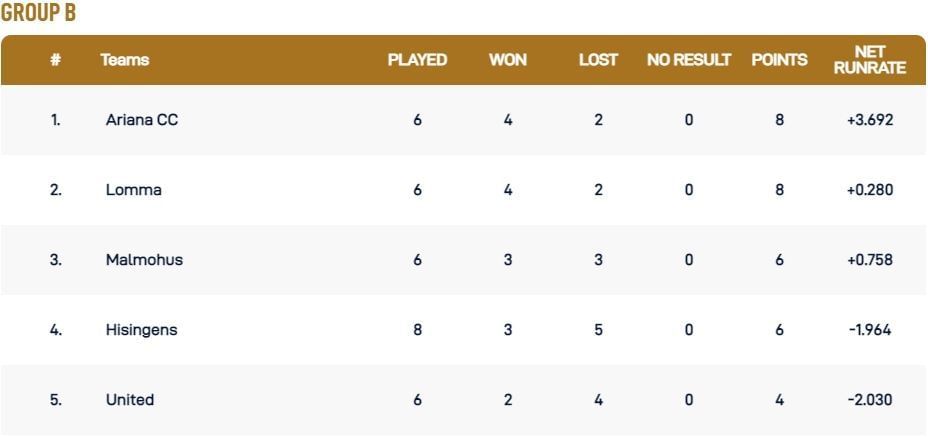Click United's net runrate -2.030

869,400
